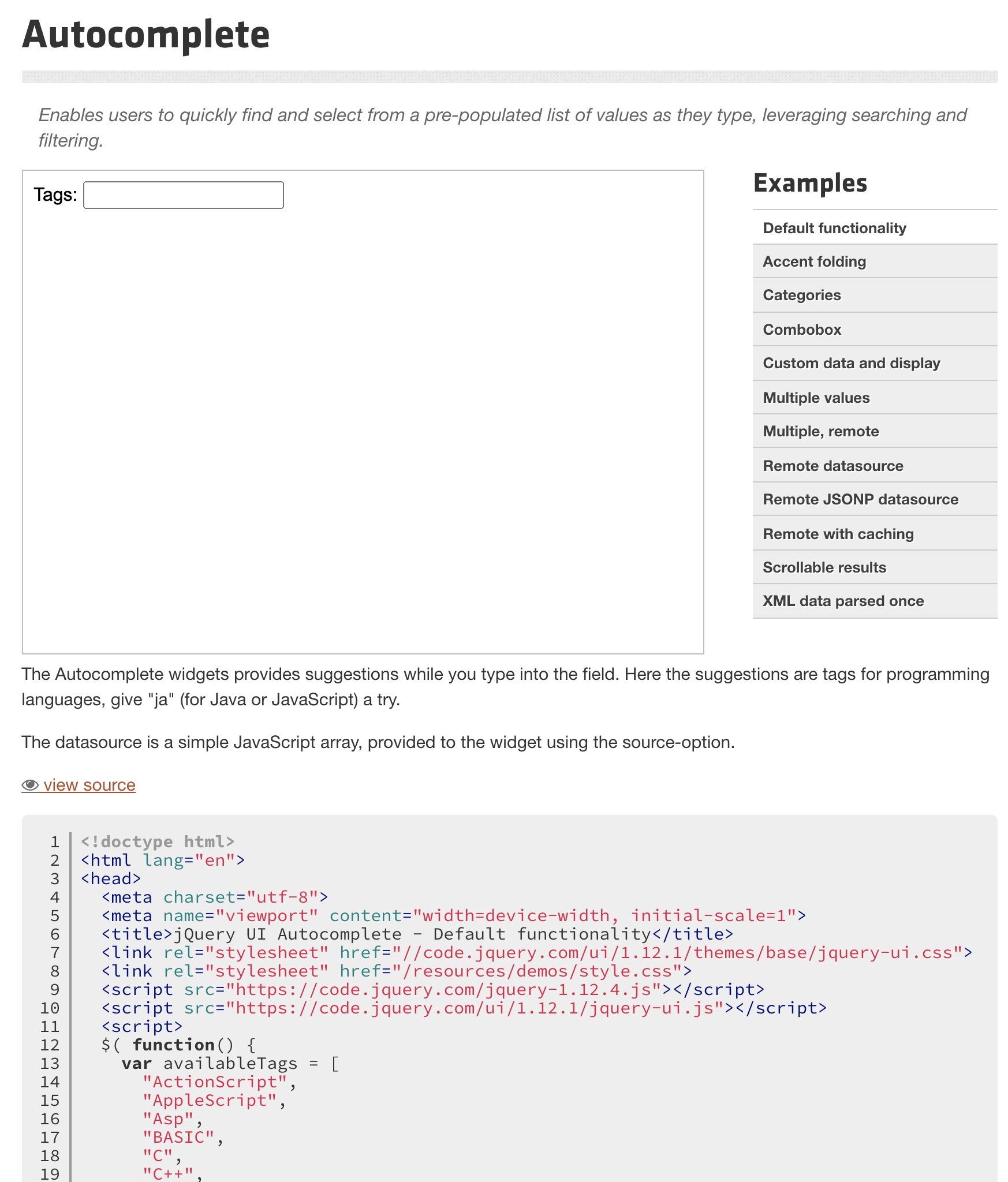Click the eye icon beside view source
This screenshot has height=1182, width=1008.
(x=30, y=785)
